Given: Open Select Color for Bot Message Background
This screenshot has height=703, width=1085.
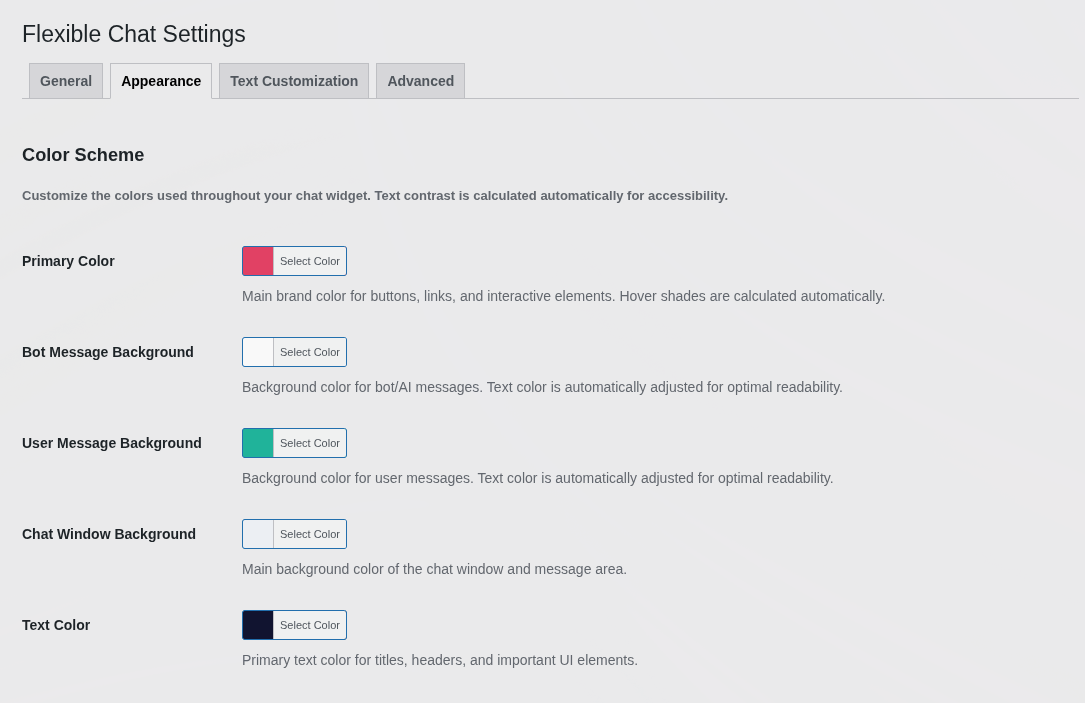Looking at the screenshot, I should 309,352.
